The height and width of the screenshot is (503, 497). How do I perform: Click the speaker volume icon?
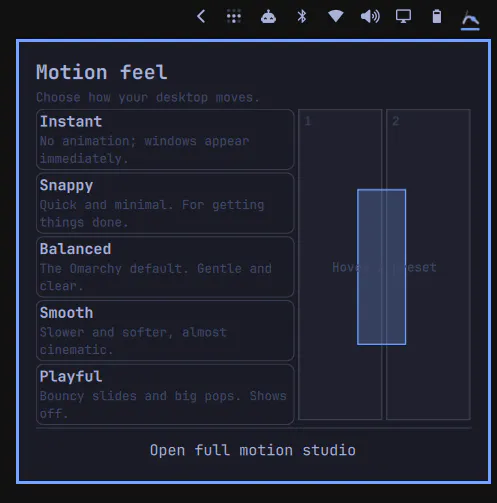[370, 16]
